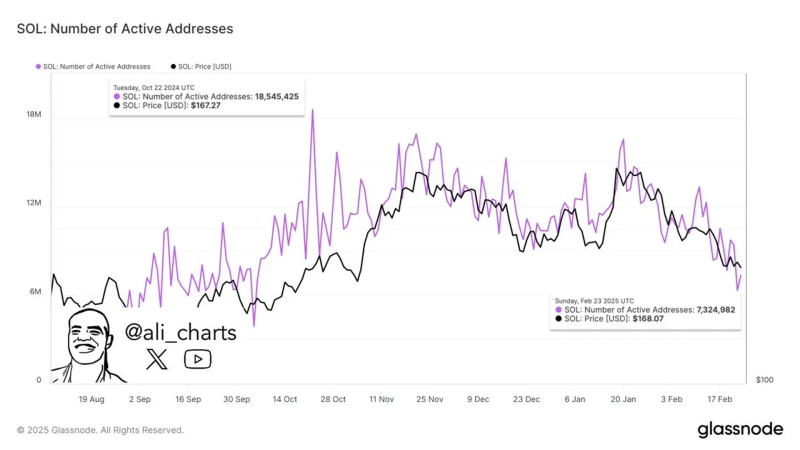Click the purple dot in Oct 22 tooltip
800x450 pixels.
click(x=117, y=96)
